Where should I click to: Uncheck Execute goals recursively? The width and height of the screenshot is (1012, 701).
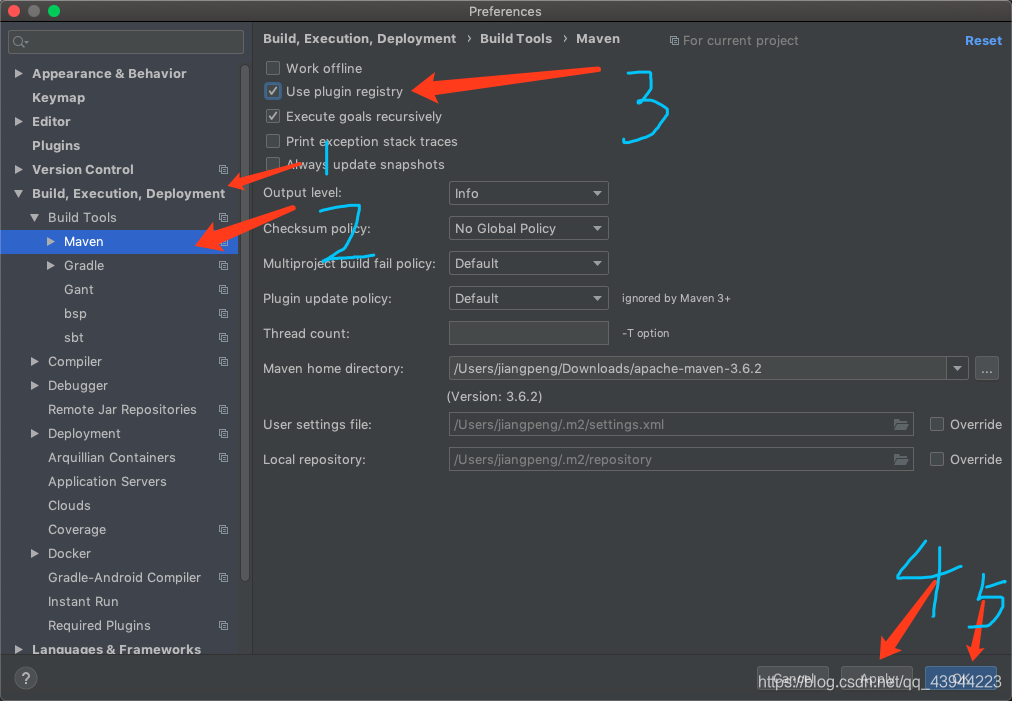273,116
